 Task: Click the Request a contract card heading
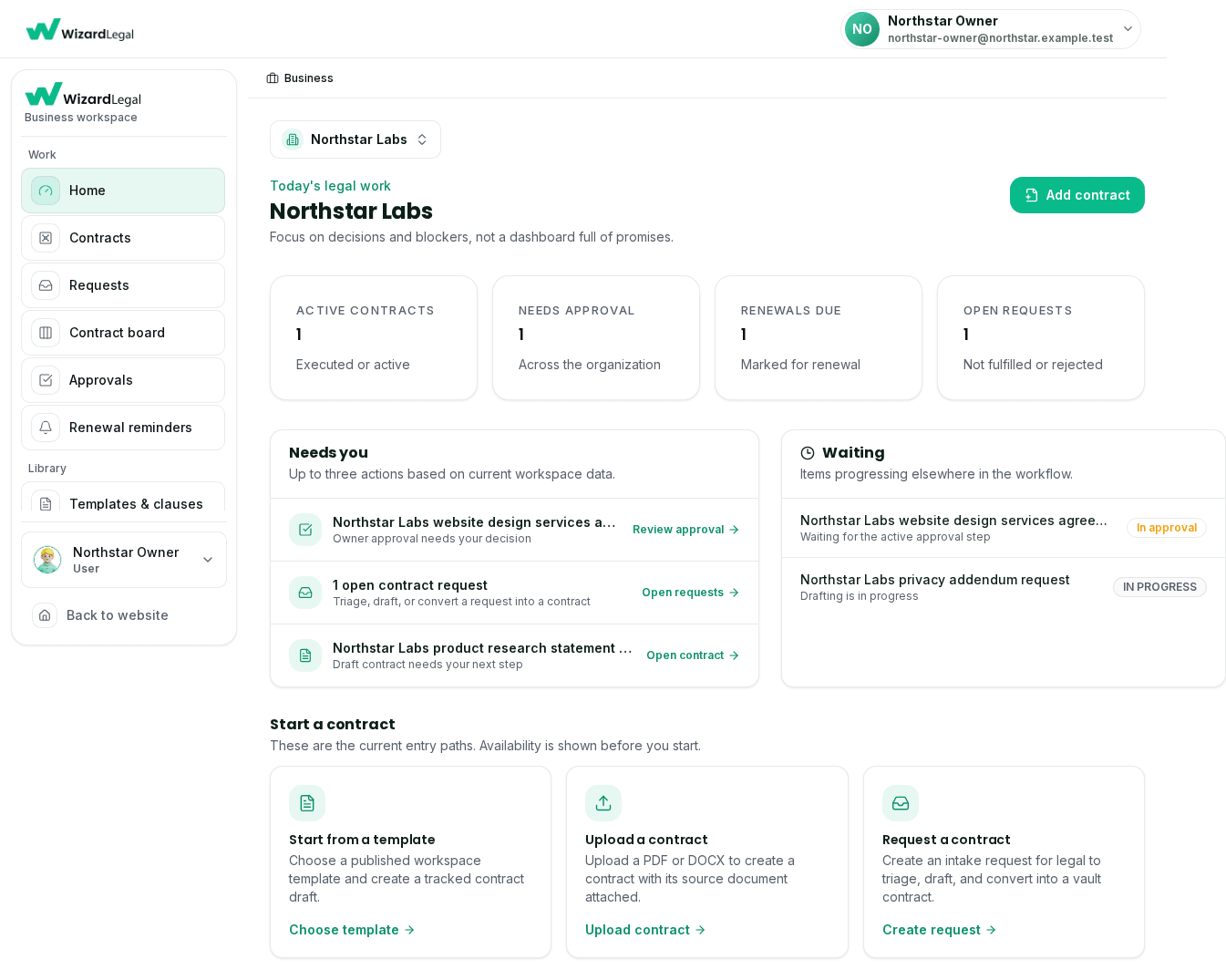946,840
